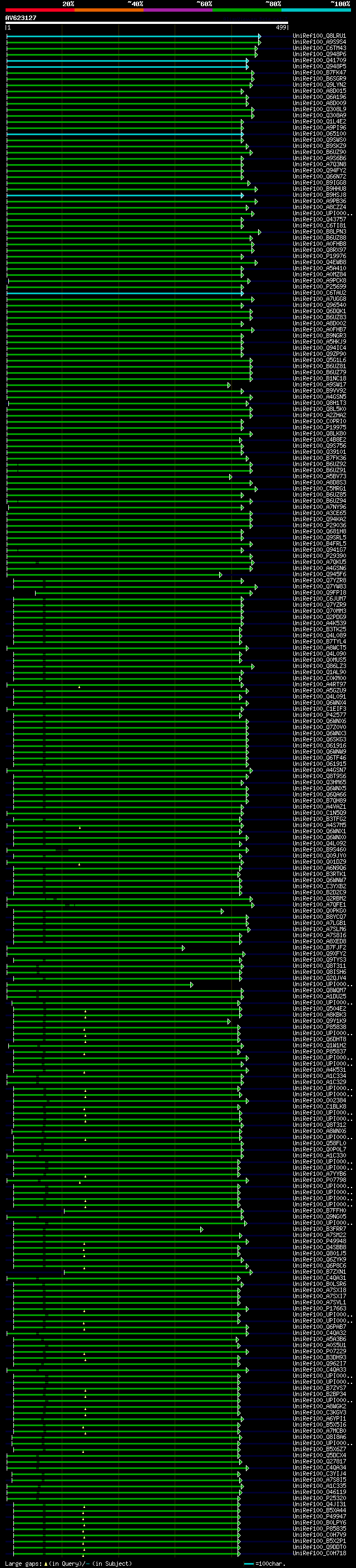Screen dimensions: 356x1568
Task: Open hit label UniRef100_Q9SWS0
Action: coord(319,140)
